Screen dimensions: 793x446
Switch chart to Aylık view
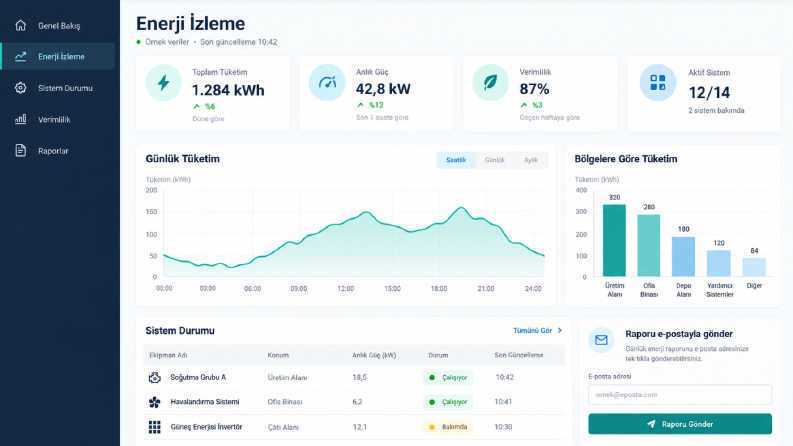(x=531, y=160)
